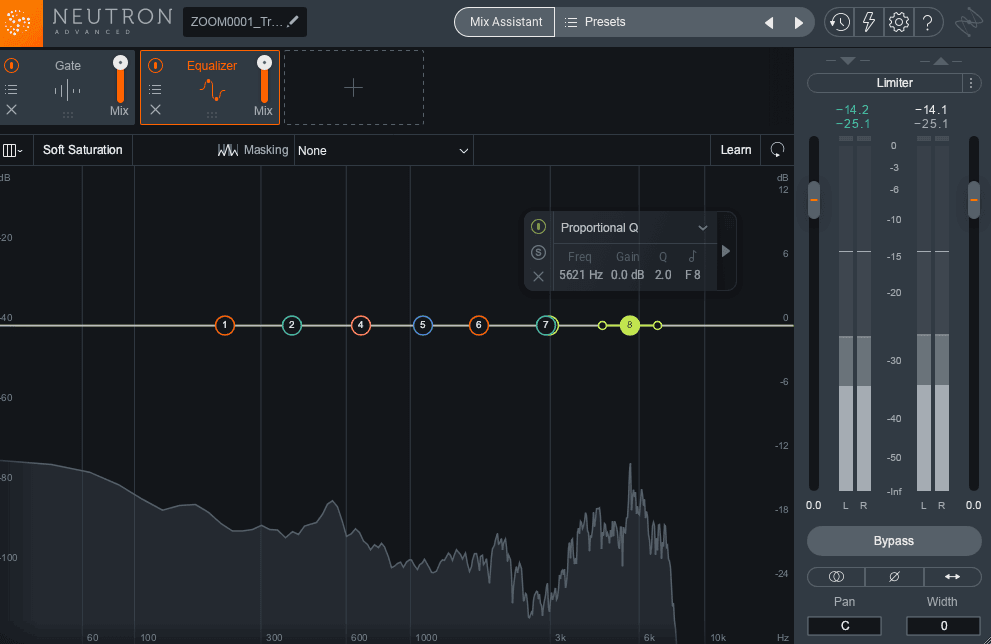Adjust the Equalizer Mix slider
991x644 pixels.
point(264,80)
